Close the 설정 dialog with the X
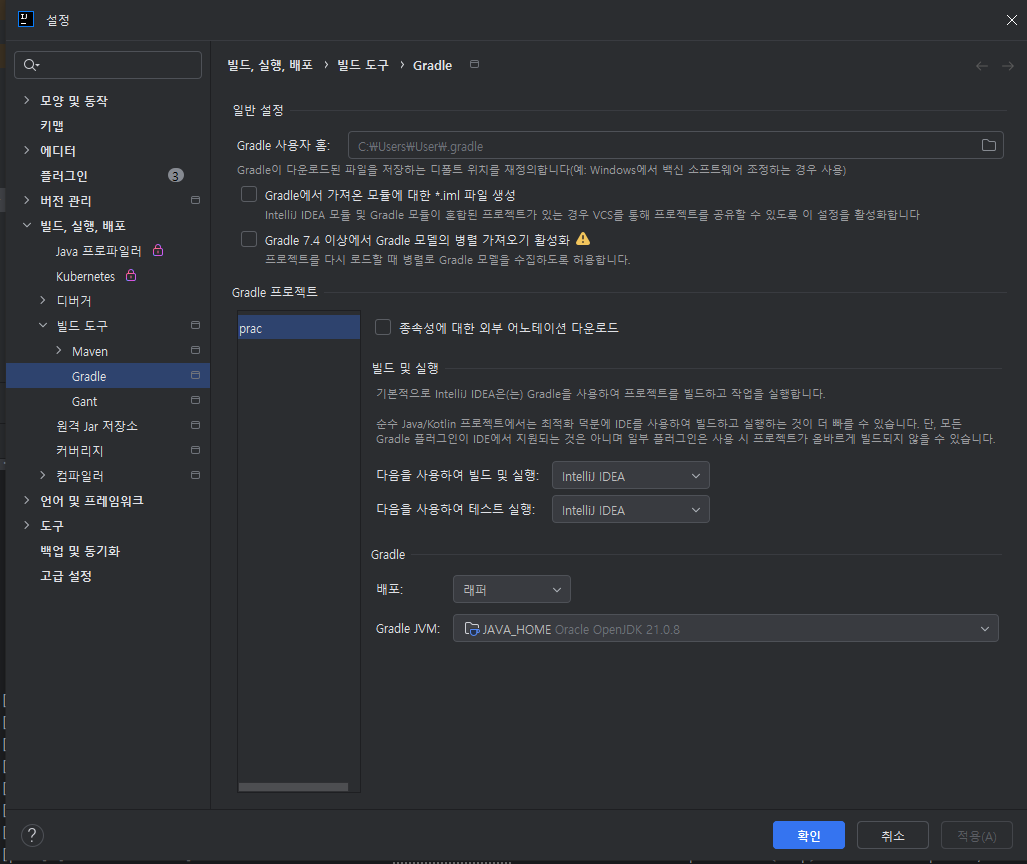Viewport: 1027px width, 864px height. (x=1011, y=20)
